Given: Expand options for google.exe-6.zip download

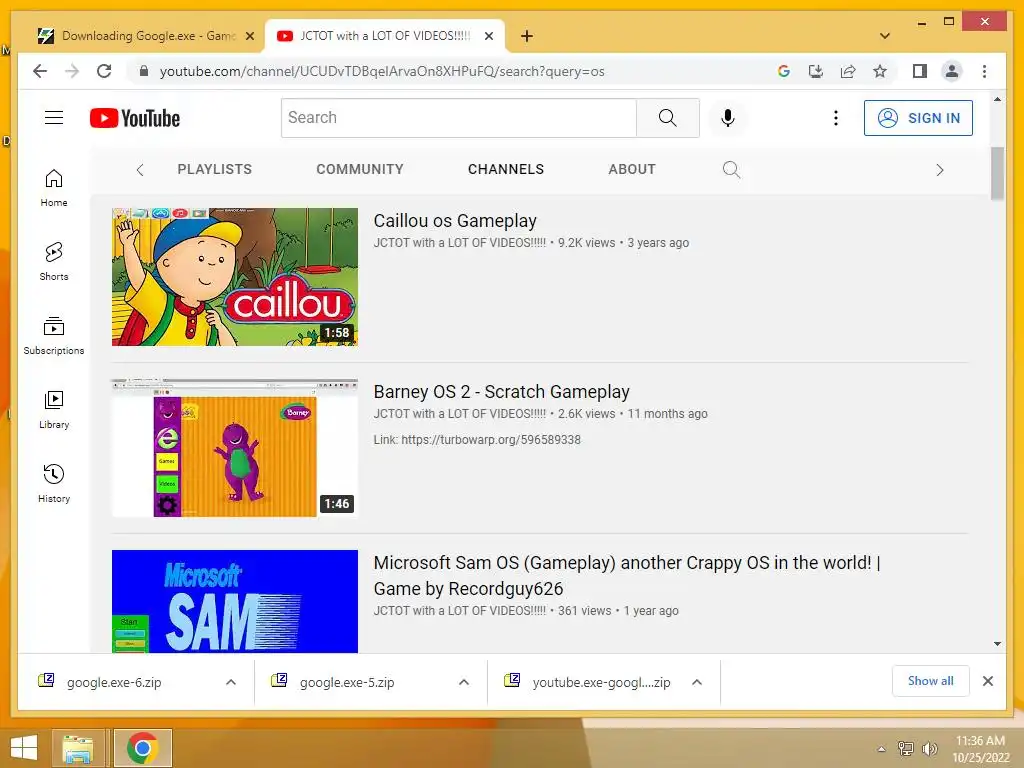Looking at the screenshot, I should (231, 682).
